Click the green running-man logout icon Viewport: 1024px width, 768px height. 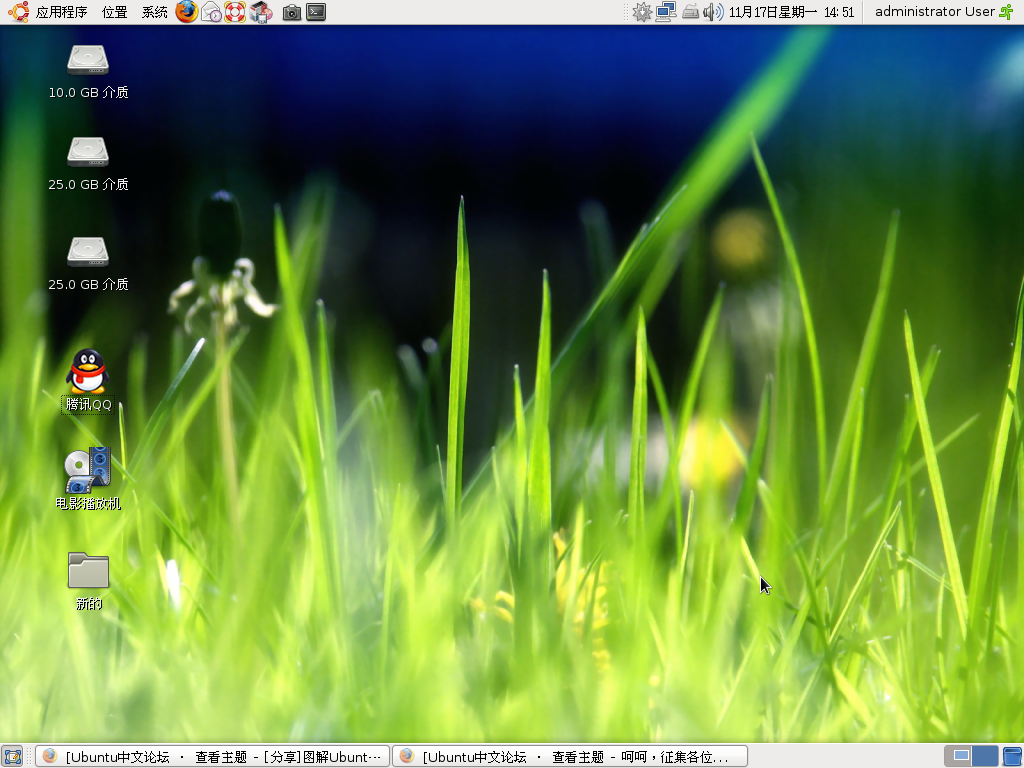point(1008,12)
